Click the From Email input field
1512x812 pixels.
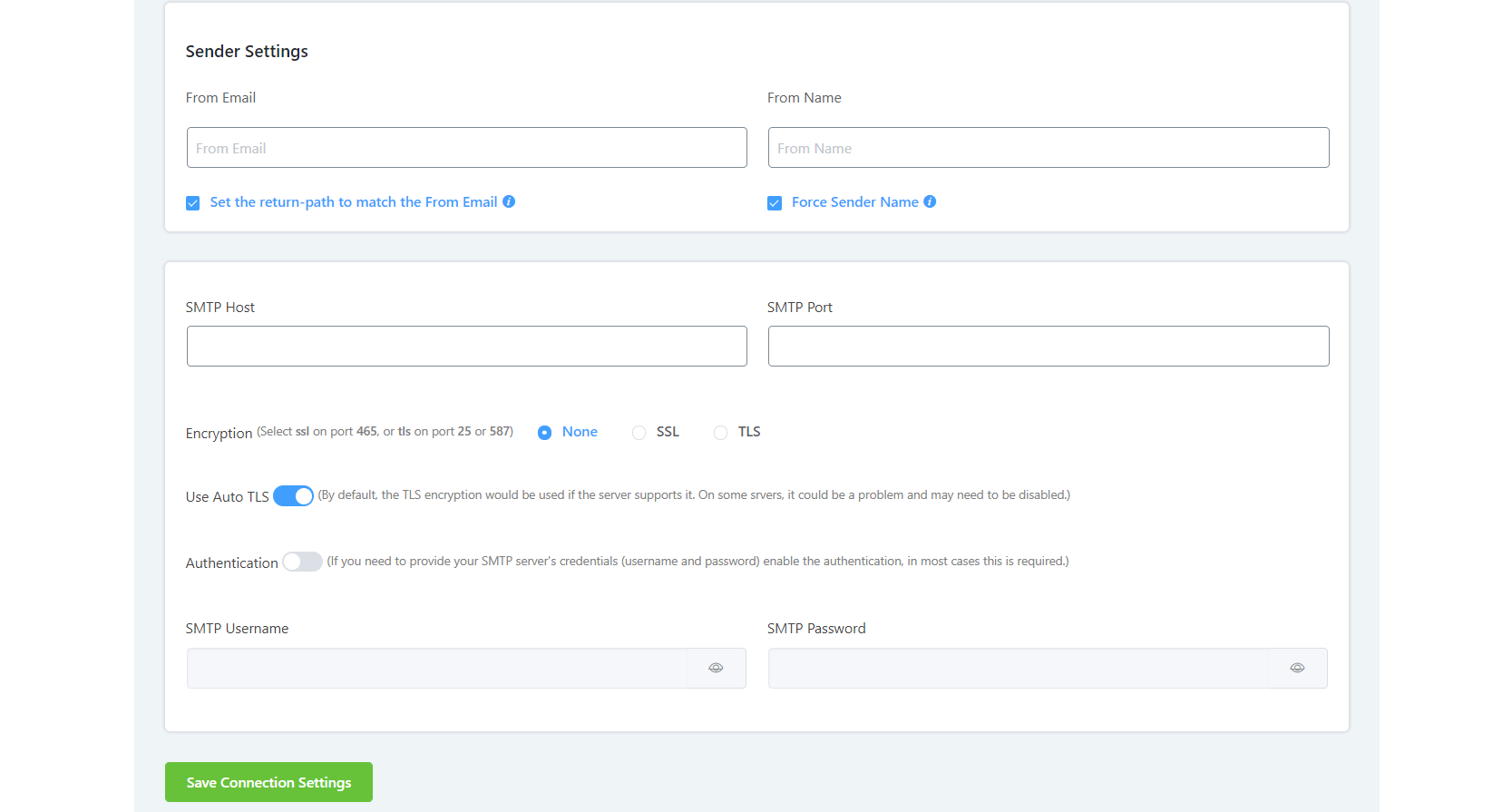coord(467,148)
